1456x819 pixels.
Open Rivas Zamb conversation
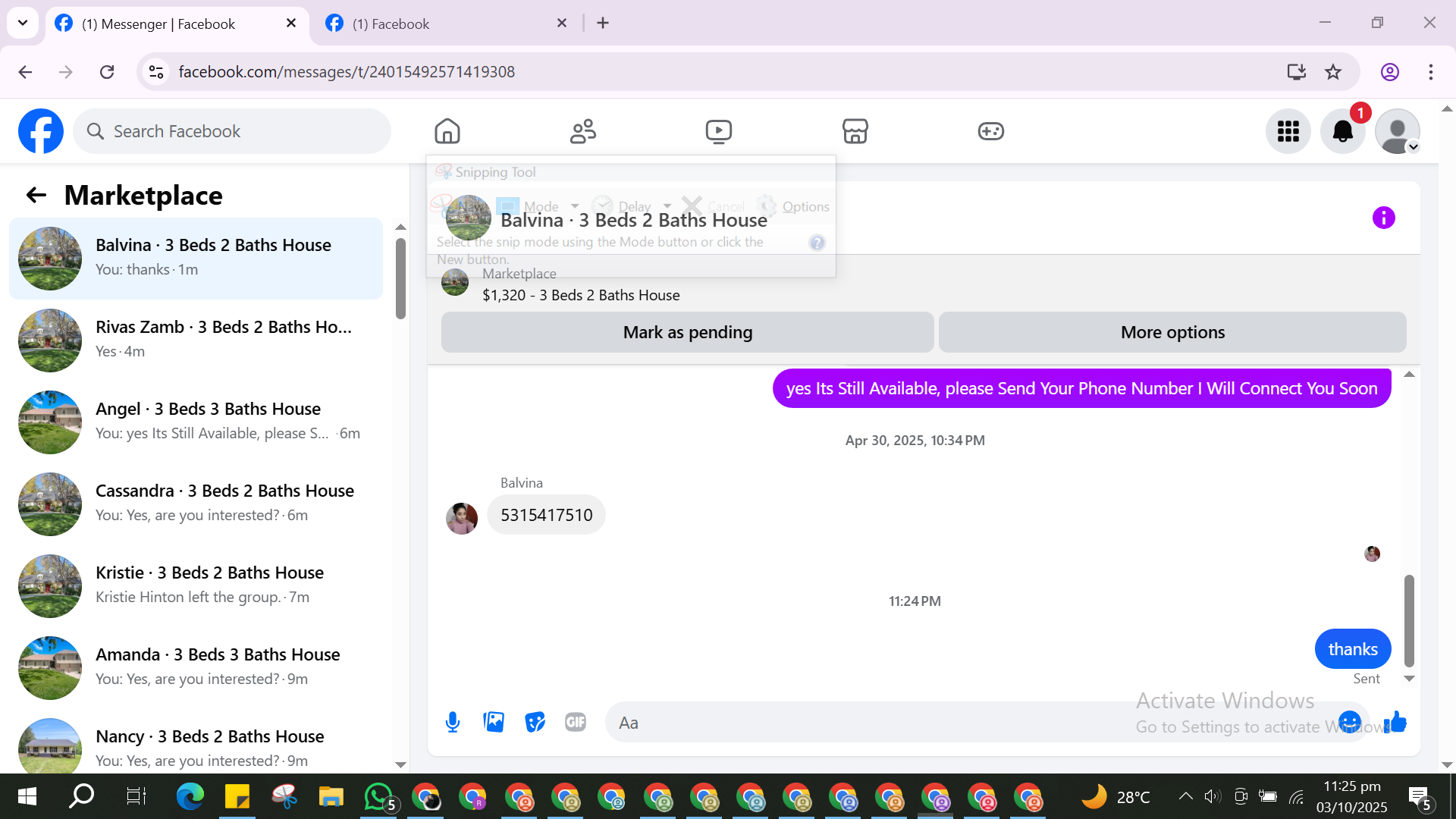click(x=196, y=340)
